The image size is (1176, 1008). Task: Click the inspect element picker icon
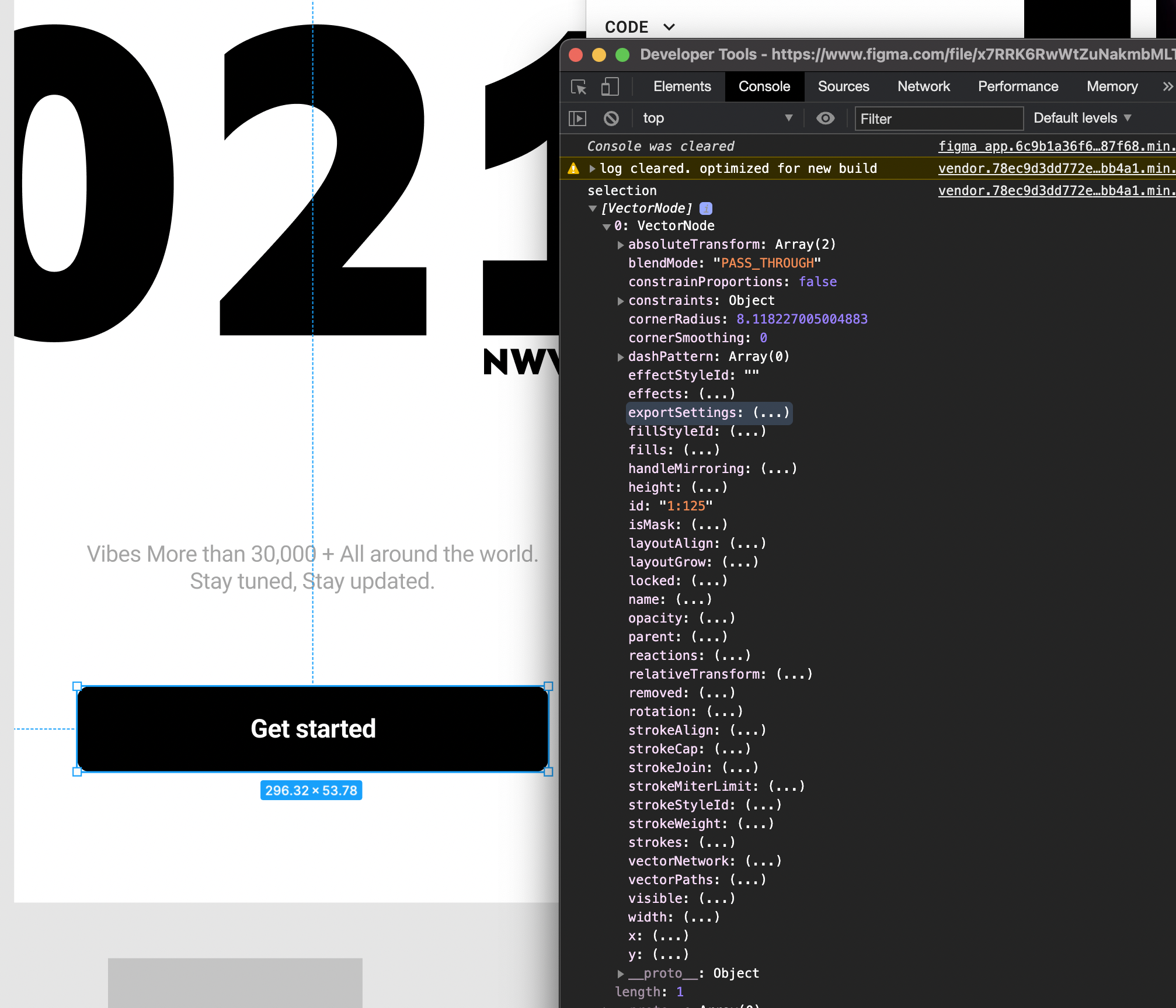tap(579, 87)
